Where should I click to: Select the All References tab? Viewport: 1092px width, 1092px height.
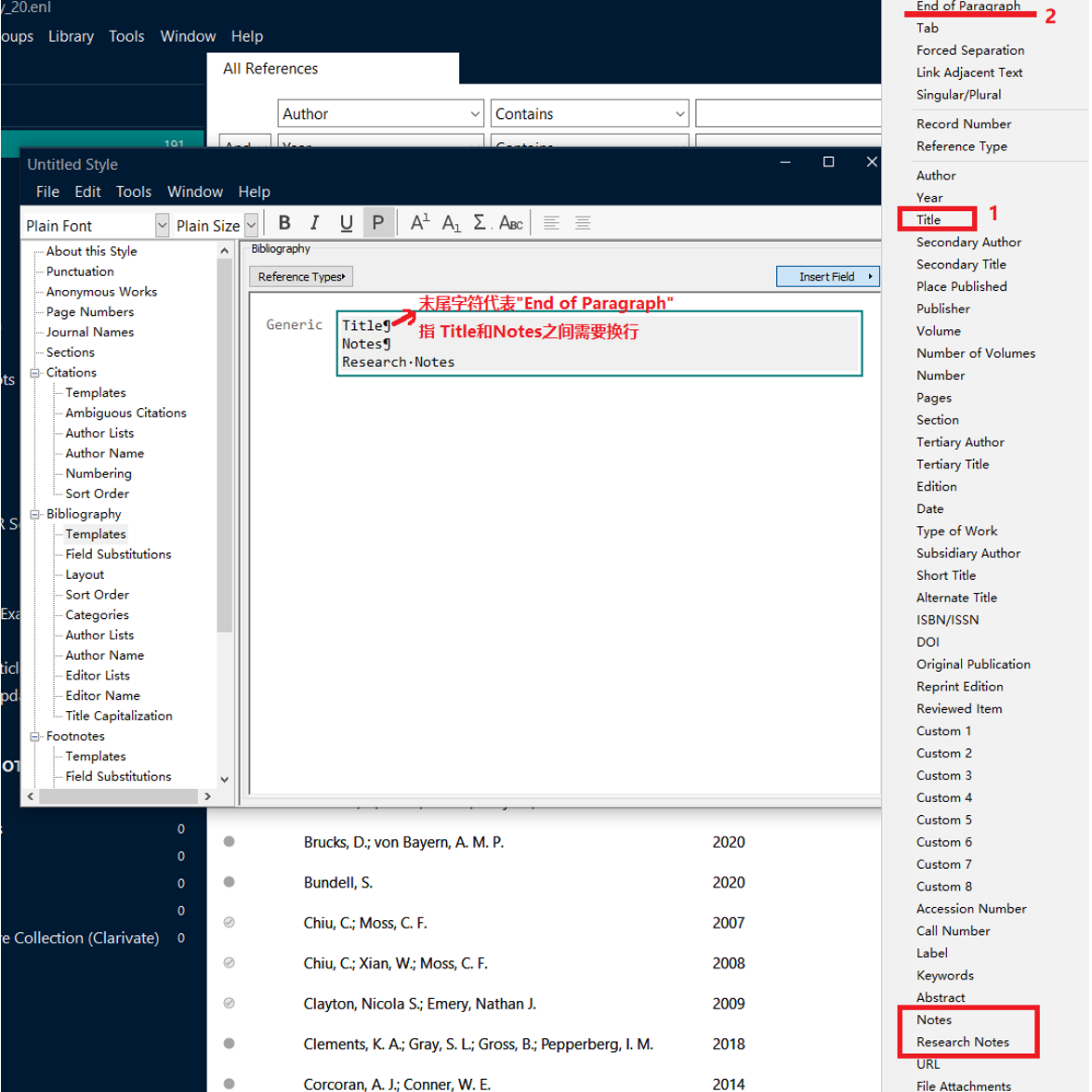[x=270, y=68]
